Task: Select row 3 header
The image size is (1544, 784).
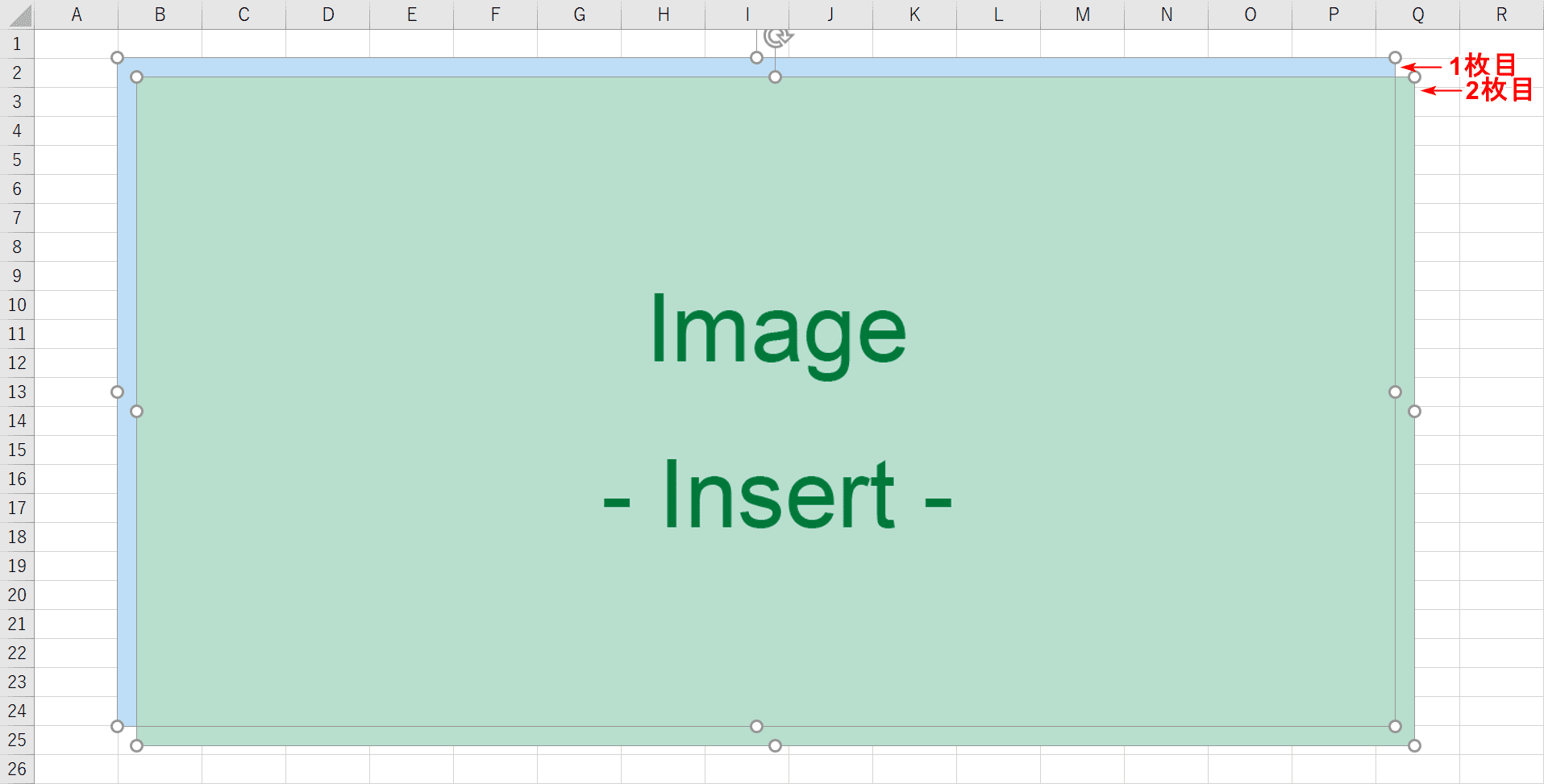Action: 17,102
